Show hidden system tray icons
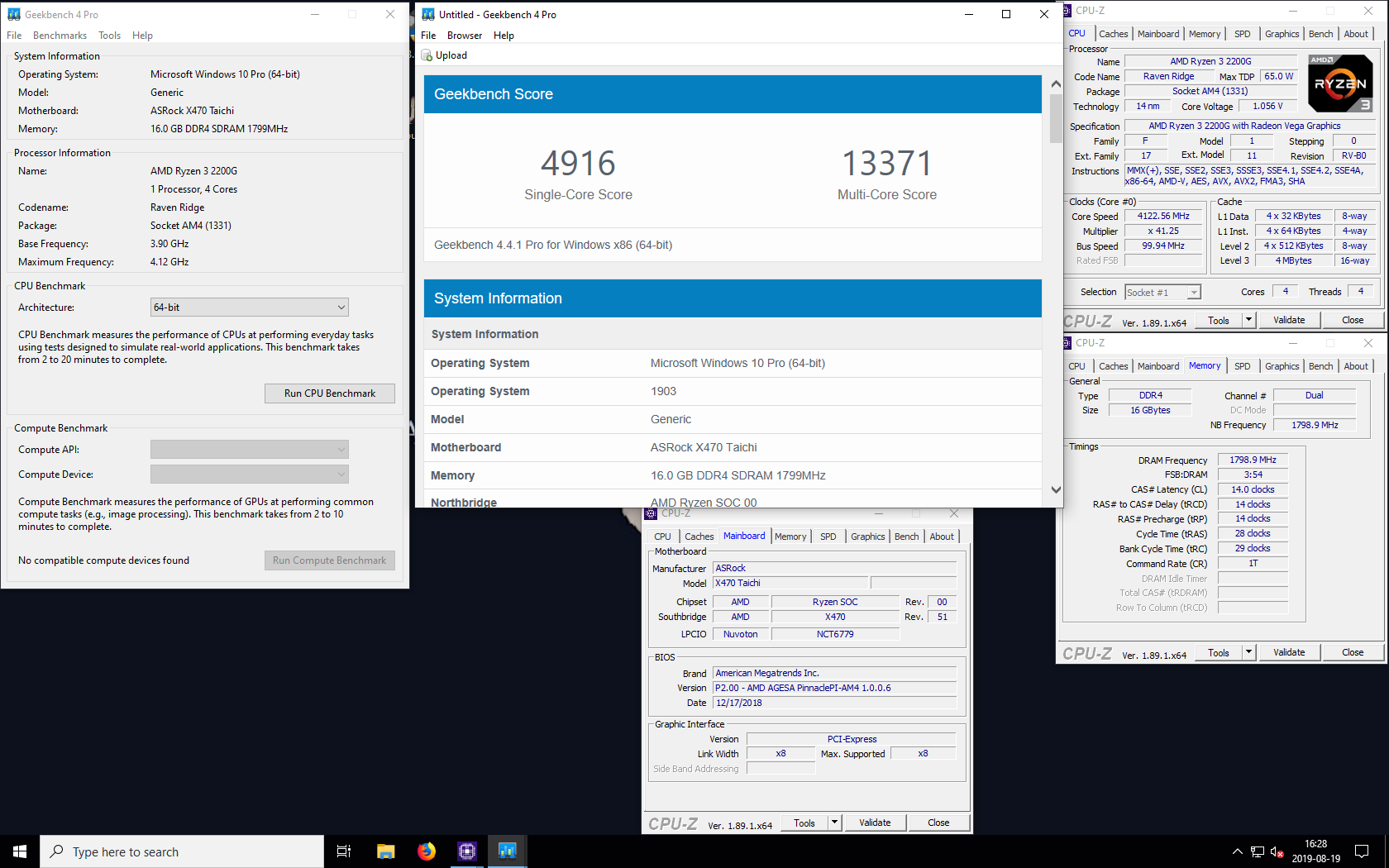This screenshot has width=1389, height=868. click(1237, 851)
